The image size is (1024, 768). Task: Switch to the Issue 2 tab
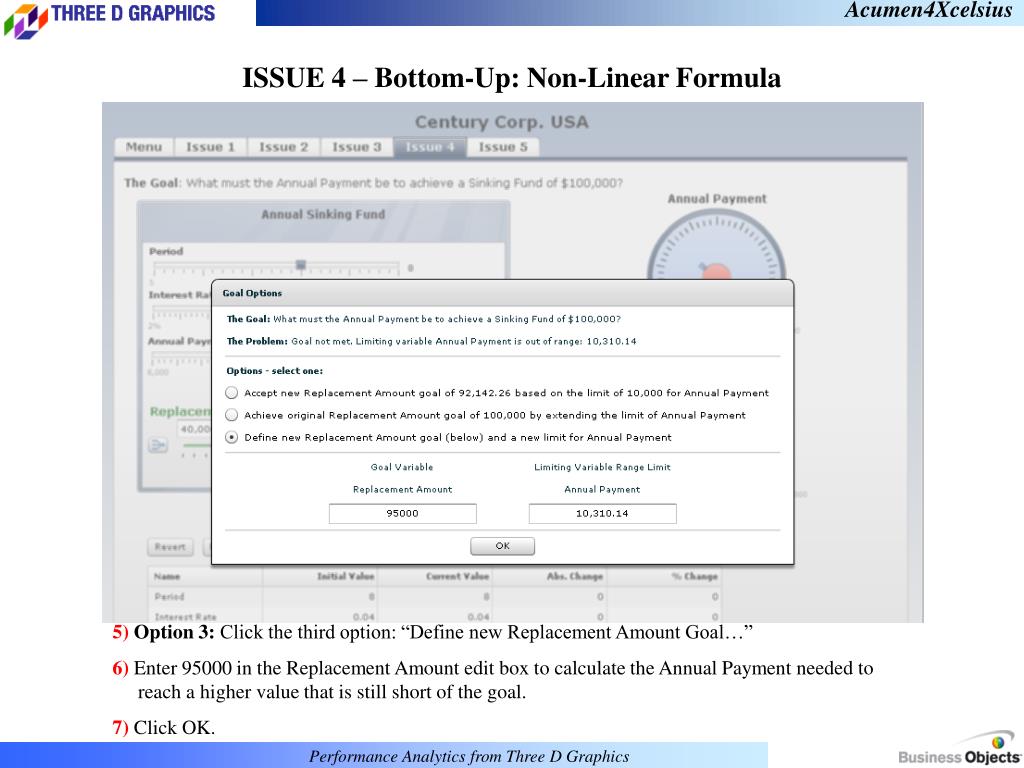click(283, 147)
